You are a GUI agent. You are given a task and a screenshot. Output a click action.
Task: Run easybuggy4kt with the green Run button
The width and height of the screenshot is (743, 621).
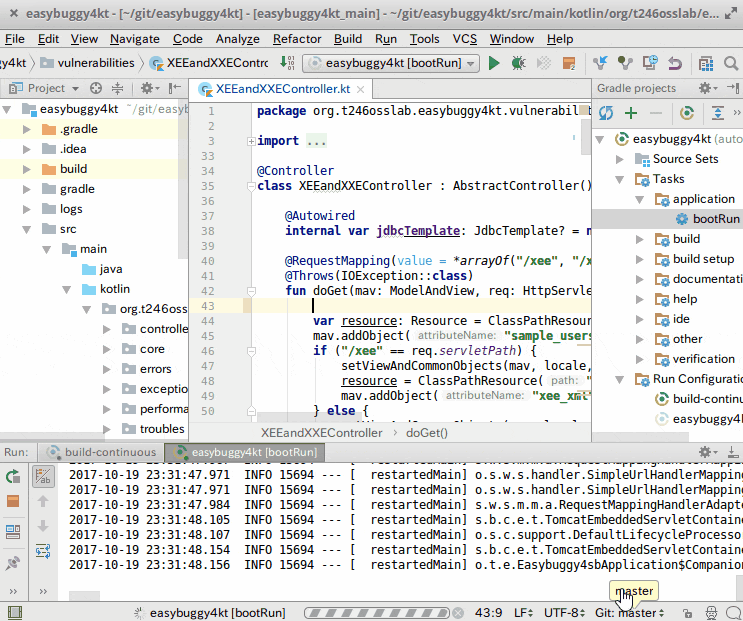click(494, 63)
